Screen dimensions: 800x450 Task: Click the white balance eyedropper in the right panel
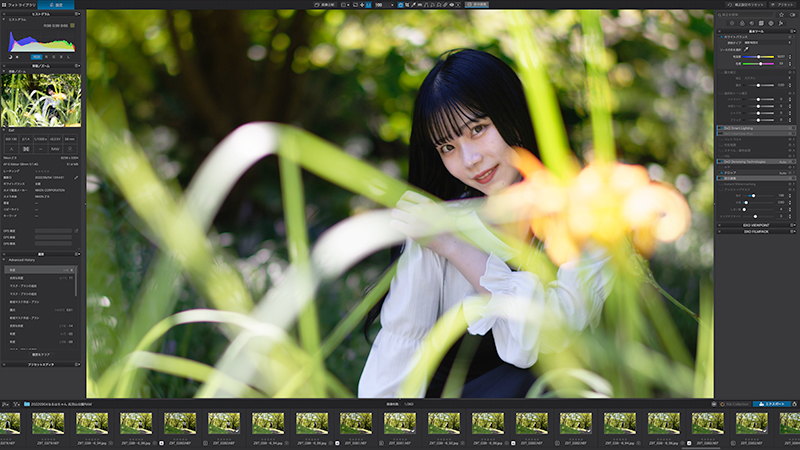[746, 49]
